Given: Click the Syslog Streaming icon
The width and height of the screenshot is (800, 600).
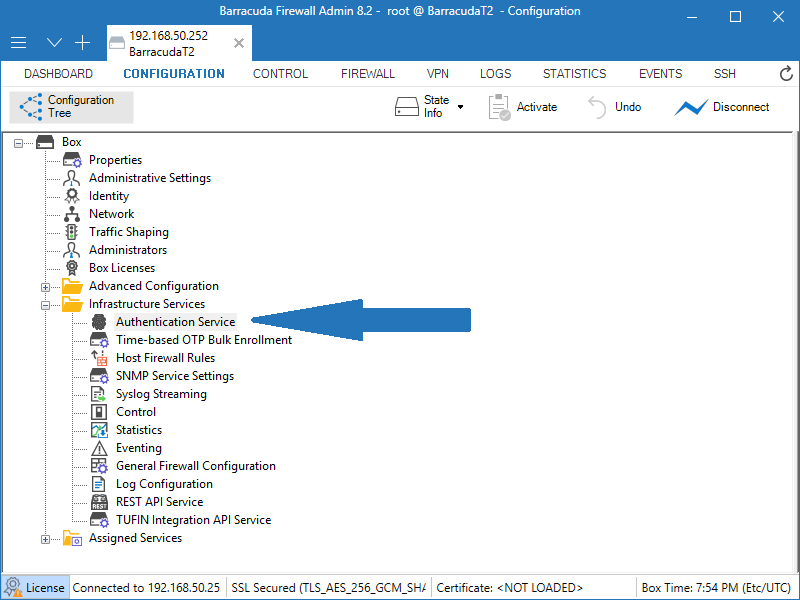Looking at the screenshot, I should point(98,394).
